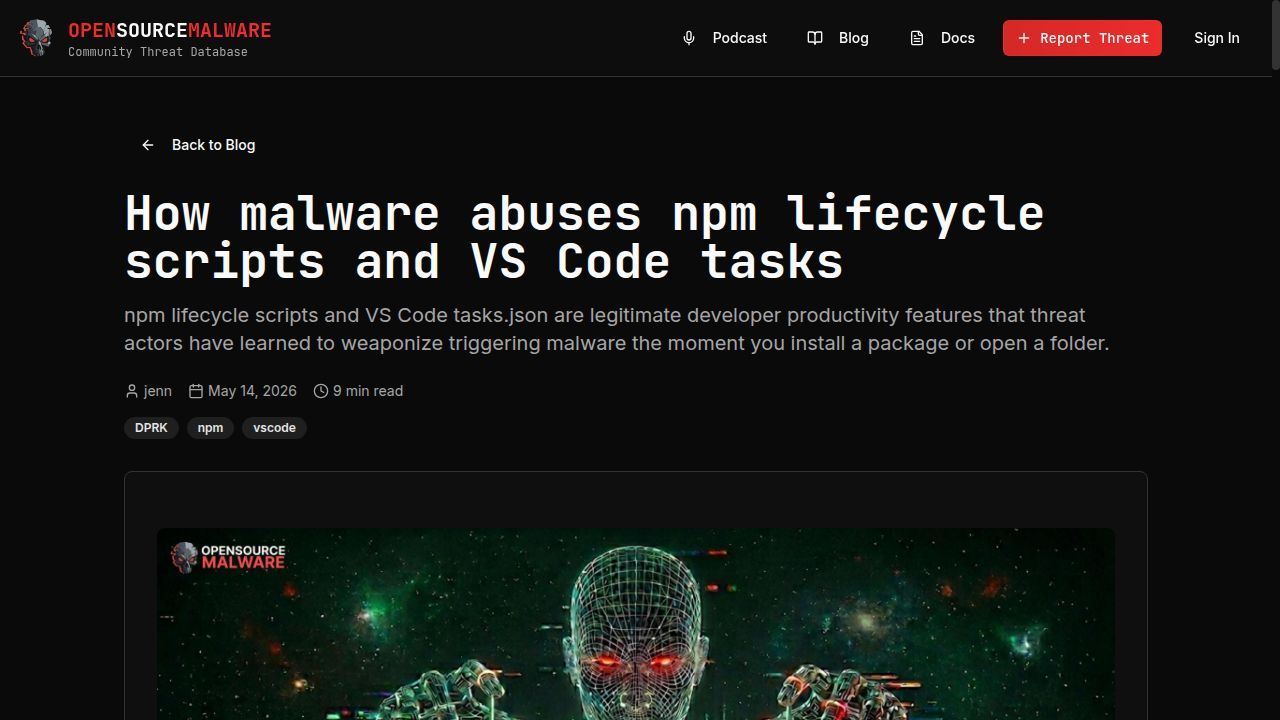Image resolution: width=1280 pixels, height=720 pixels.
Task: Select the 9 min read text
Action: [x=368, y=391]
